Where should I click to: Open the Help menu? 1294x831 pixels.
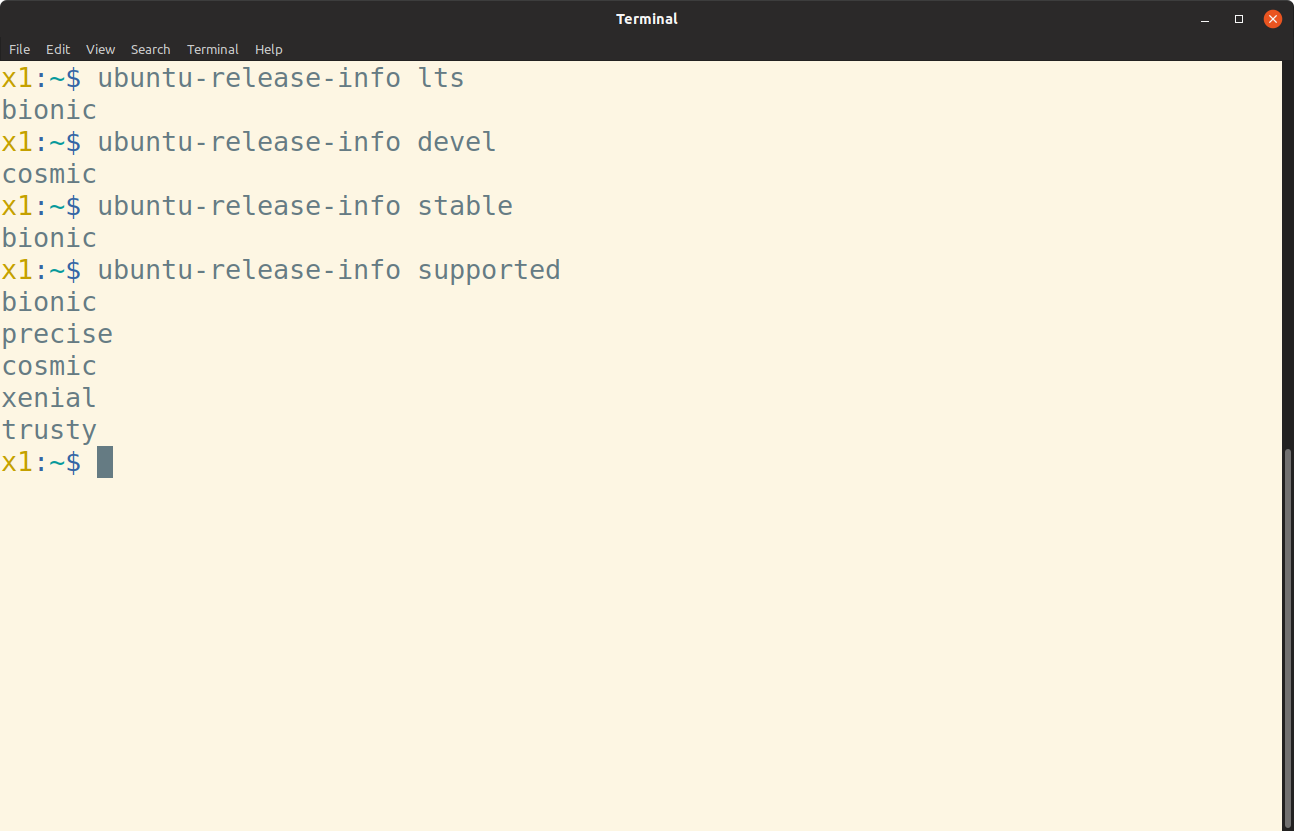269,49
